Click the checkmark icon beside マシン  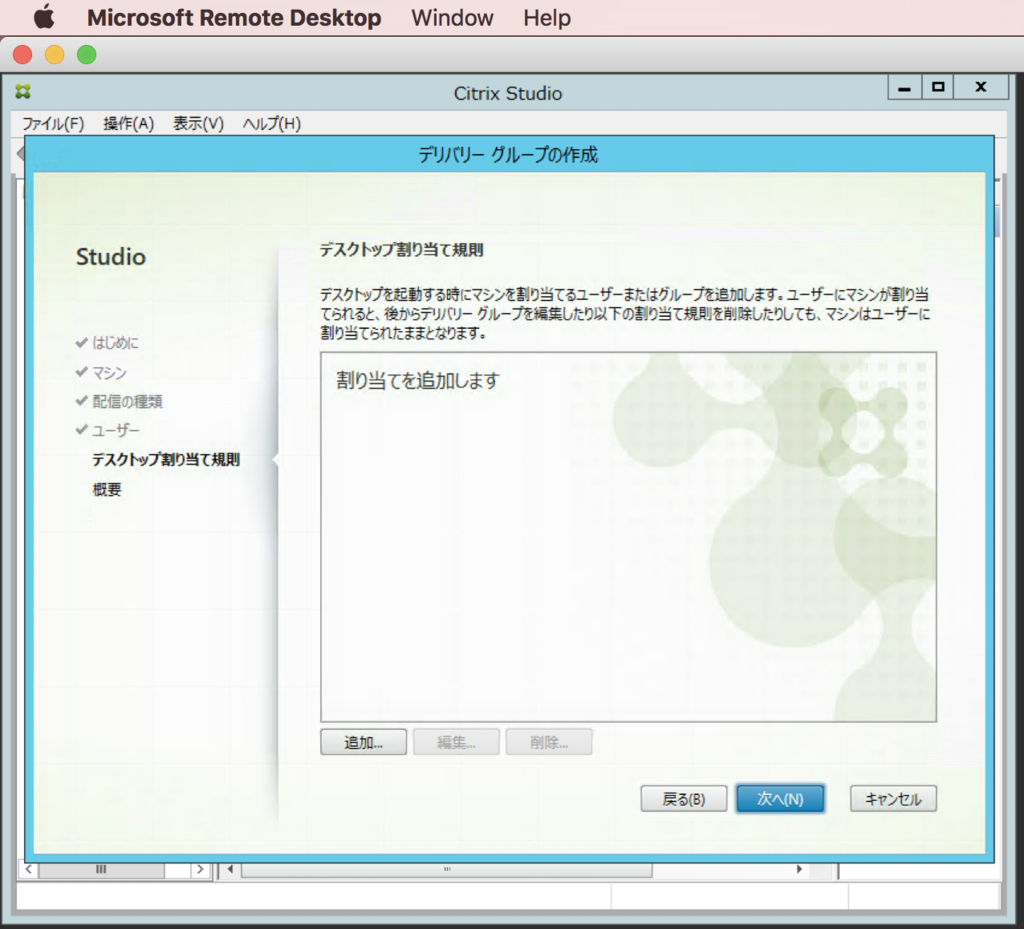coord(82,371)
